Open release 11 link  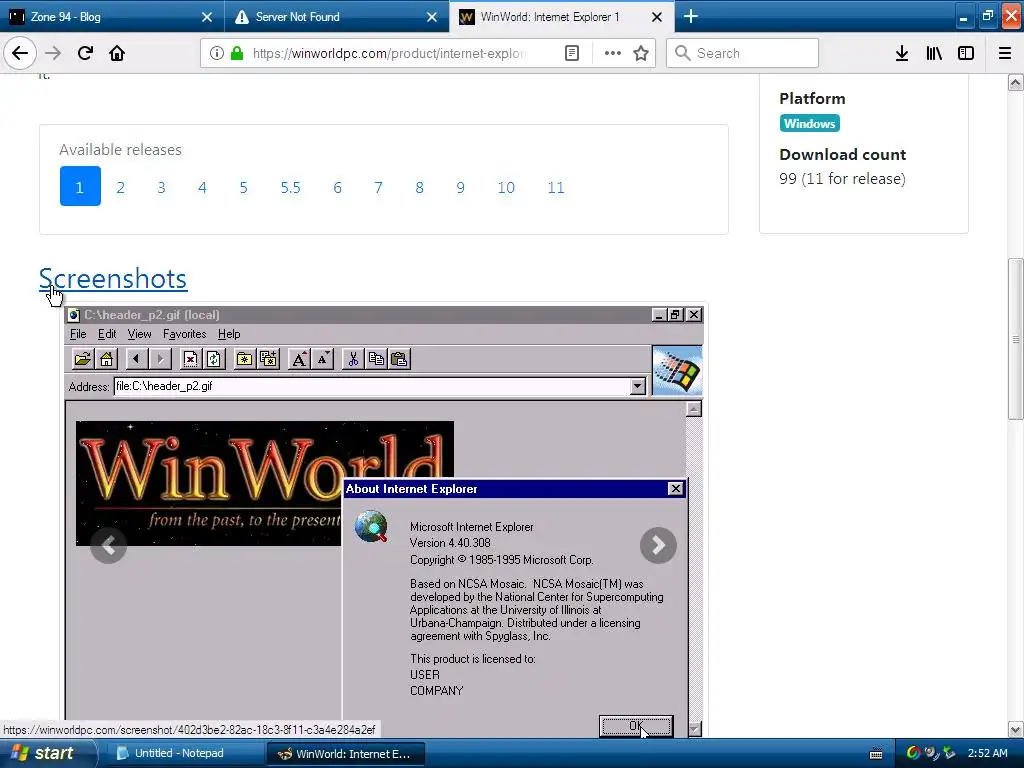pos(556,187)
